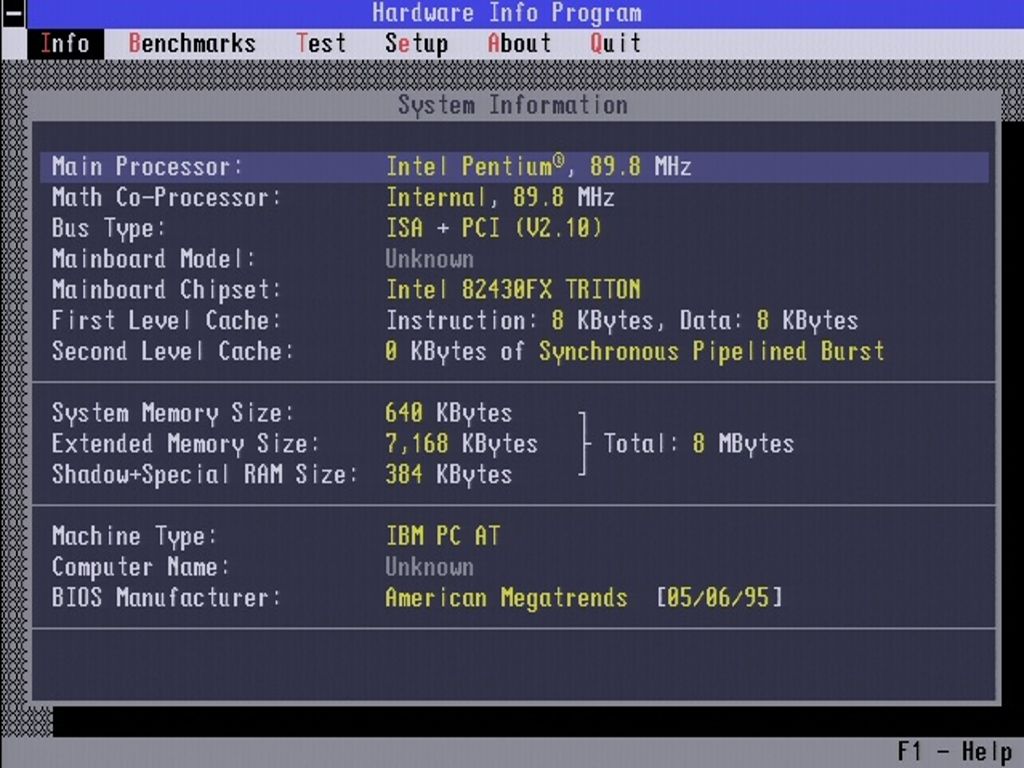Open the Setup menu
Viewport: 1024px width, 768px height.
click(x=416, y=44)
